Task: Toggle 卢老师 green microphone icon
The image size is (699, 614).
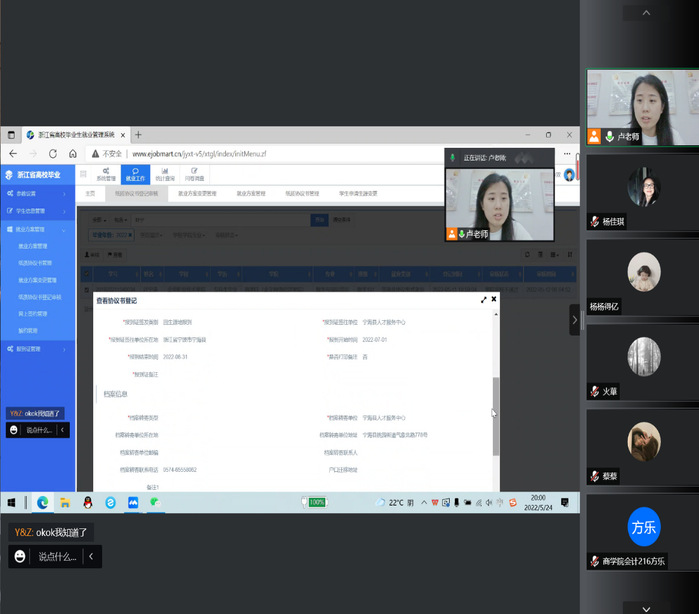Action: (x=609, y=136)
